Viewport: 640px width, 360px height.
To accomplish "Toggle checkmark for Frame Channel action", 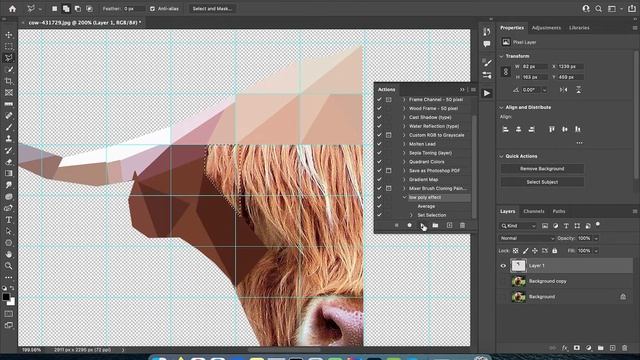I will (x=379, y=100).
